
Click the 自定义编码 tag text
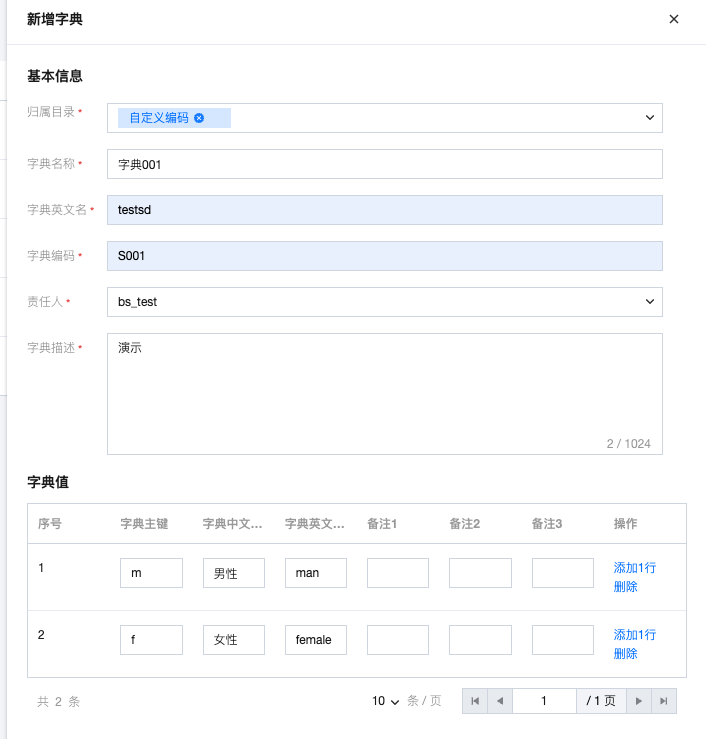[159, 118]
